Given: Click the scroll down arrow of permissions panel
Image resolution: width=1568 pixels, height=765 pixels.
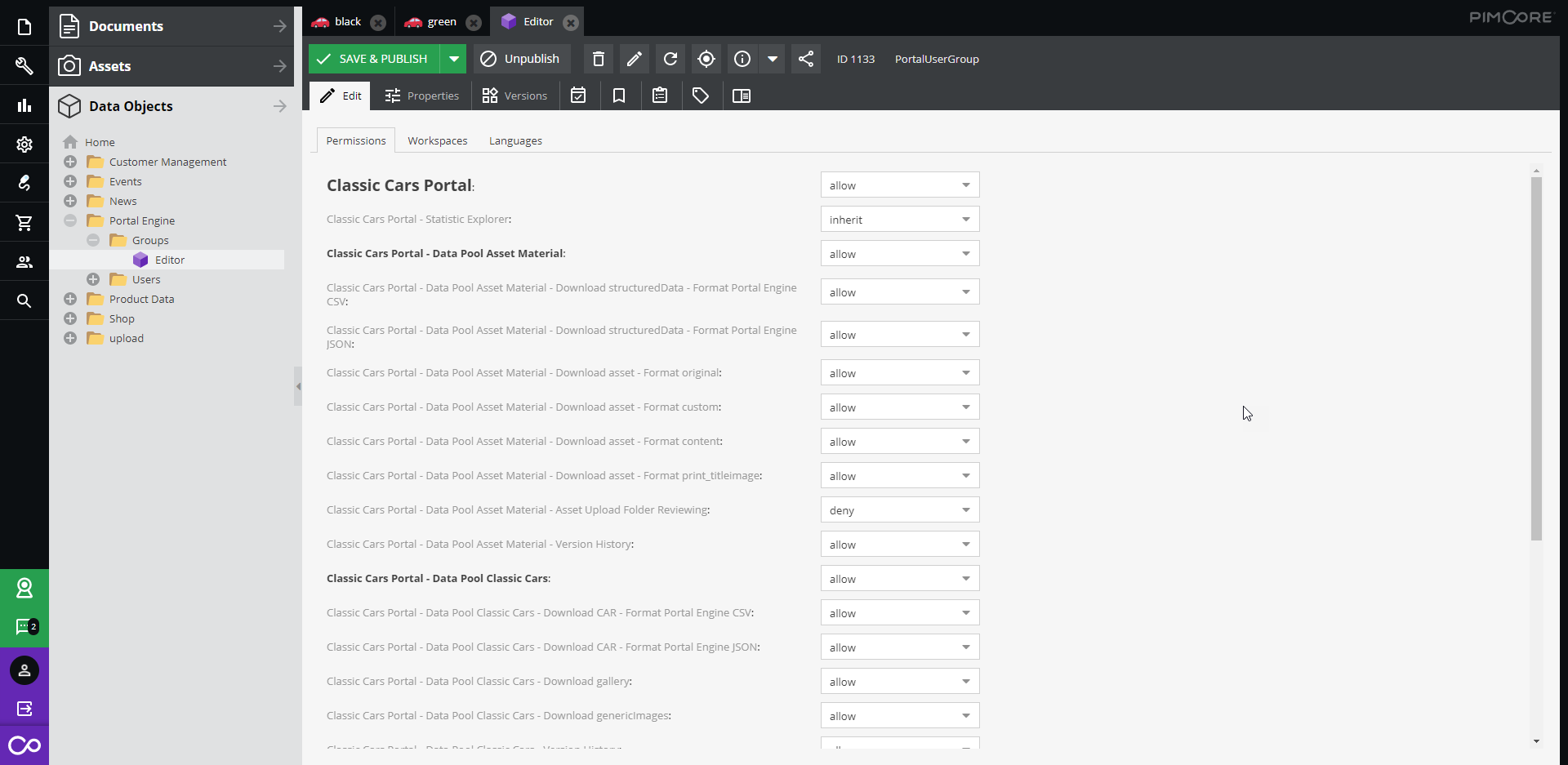Looking at the screenshot, I should point(1536,741).
